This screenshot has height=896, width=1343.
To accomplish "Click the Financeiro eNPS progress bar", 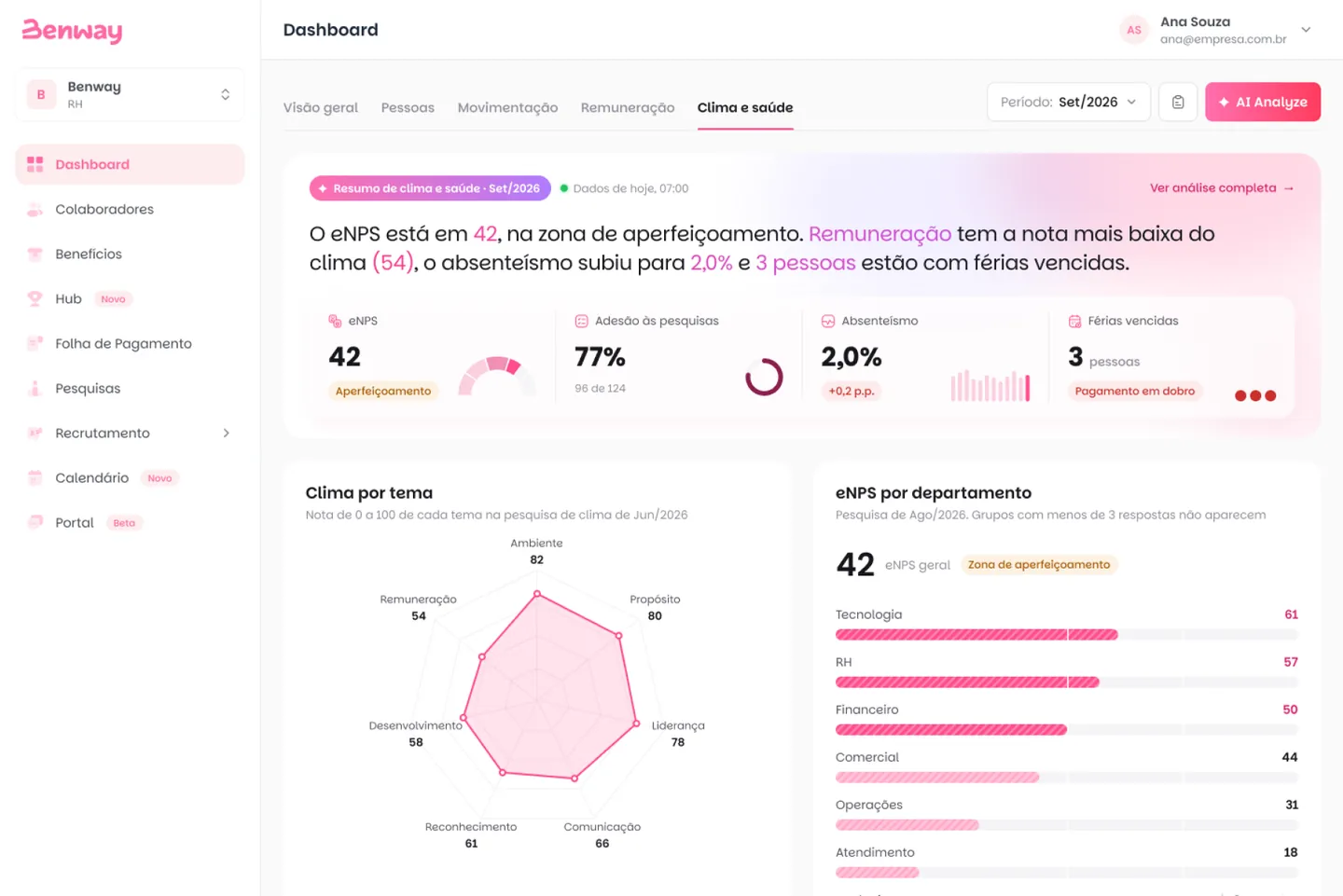I will click(x=1066, y=730).
